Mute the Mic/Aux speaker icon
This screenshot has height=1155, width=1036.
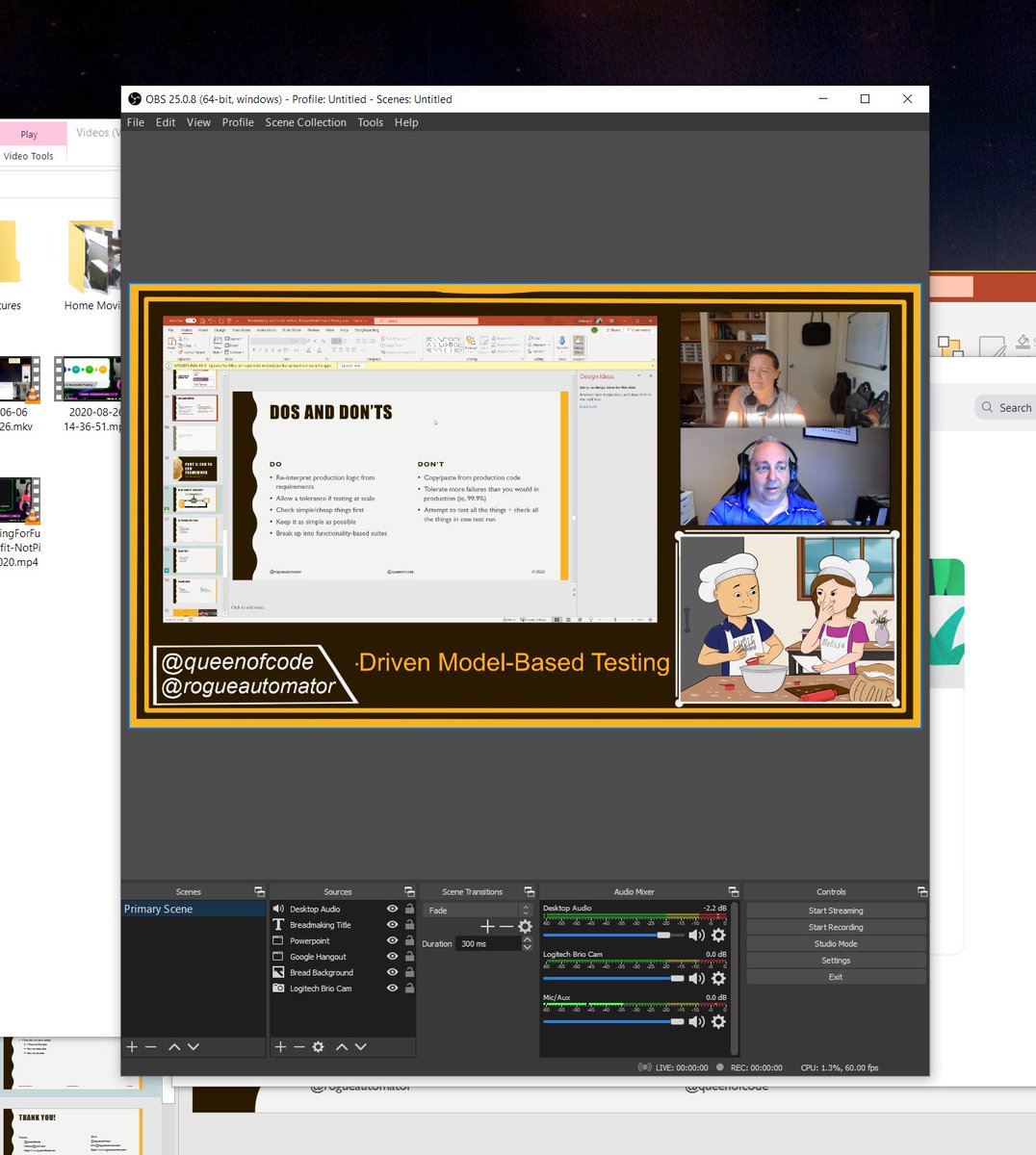tap(696, 1021)
